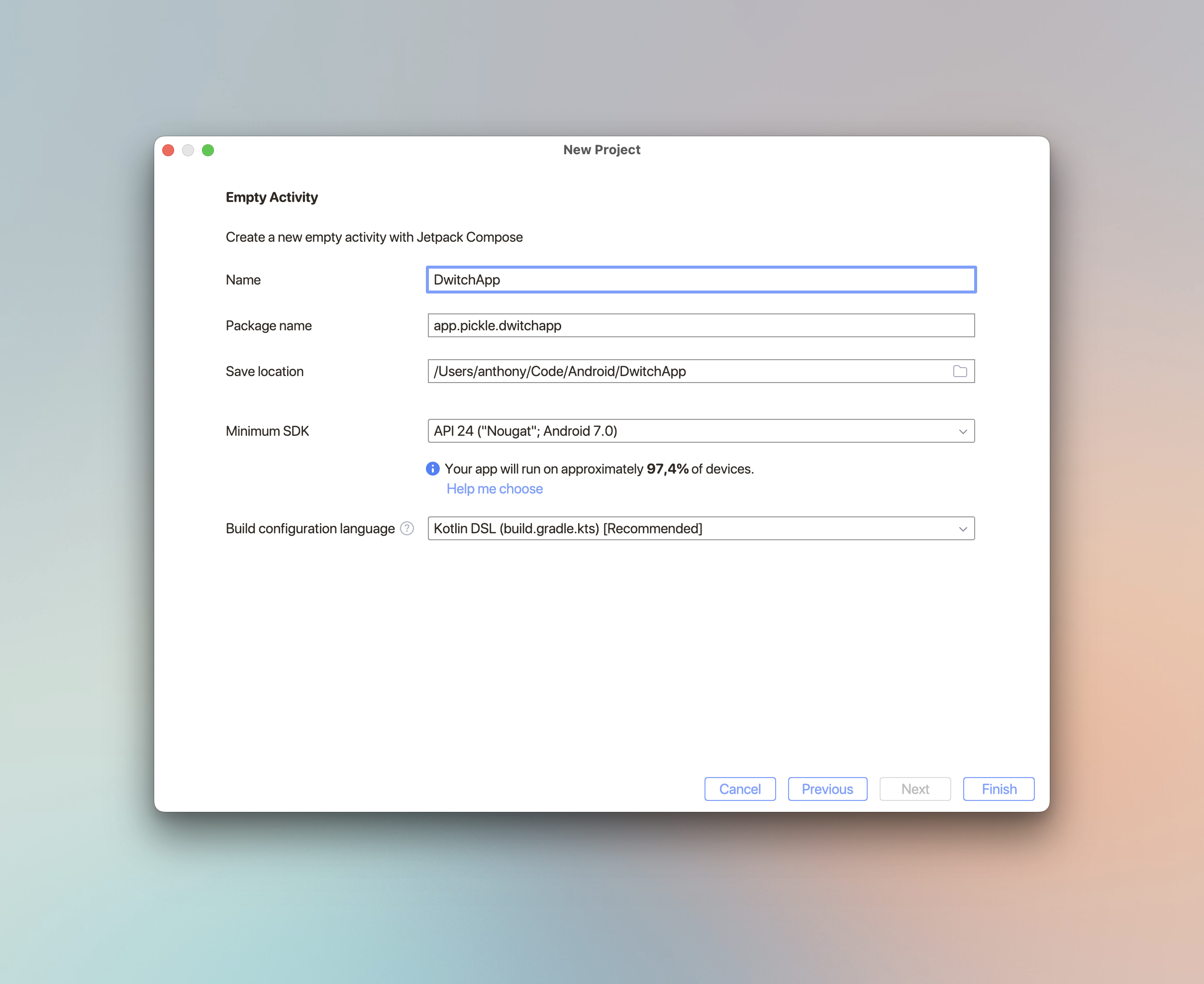This screenshot has height=984, width=1204.
Task: Click the Build configuration language help icon
Action: (407, 528)
